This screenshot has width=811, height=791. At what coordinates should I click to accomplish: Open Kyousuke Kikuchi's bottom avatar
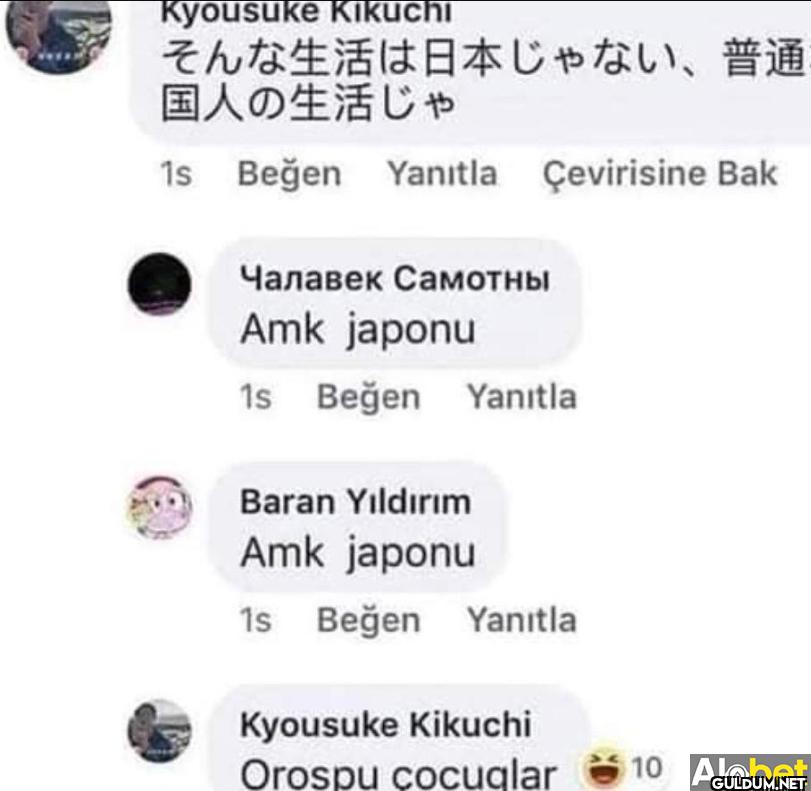coord(159,730)
